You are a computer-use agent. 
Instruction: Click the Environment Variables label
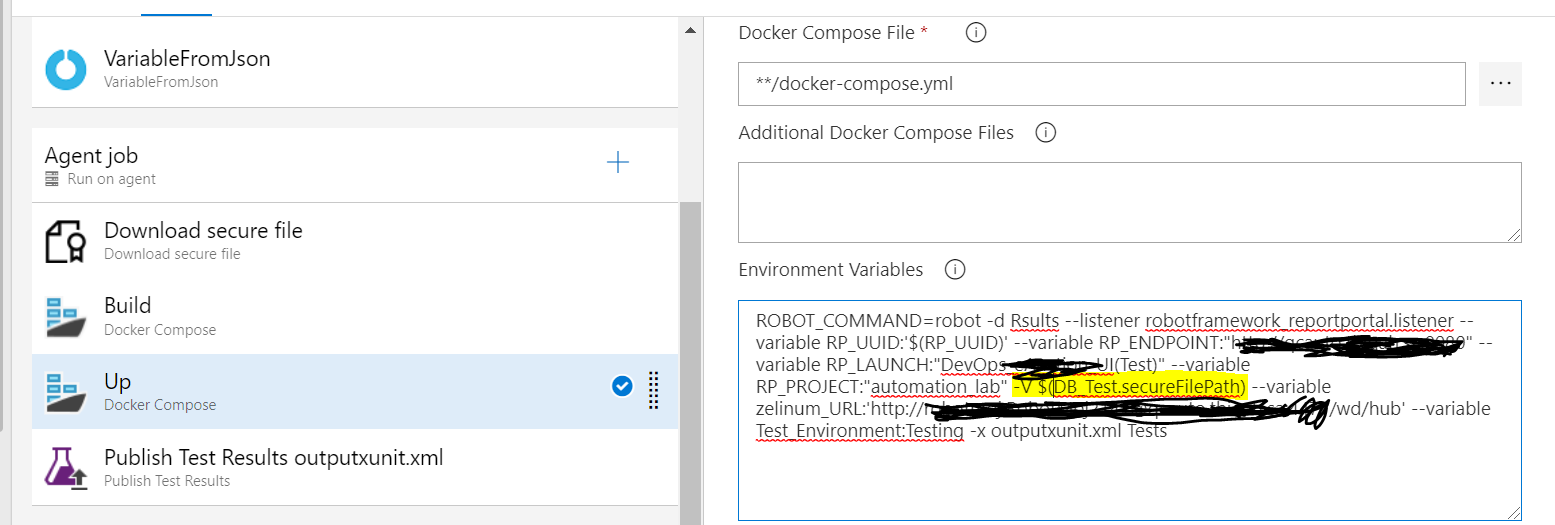830,269
